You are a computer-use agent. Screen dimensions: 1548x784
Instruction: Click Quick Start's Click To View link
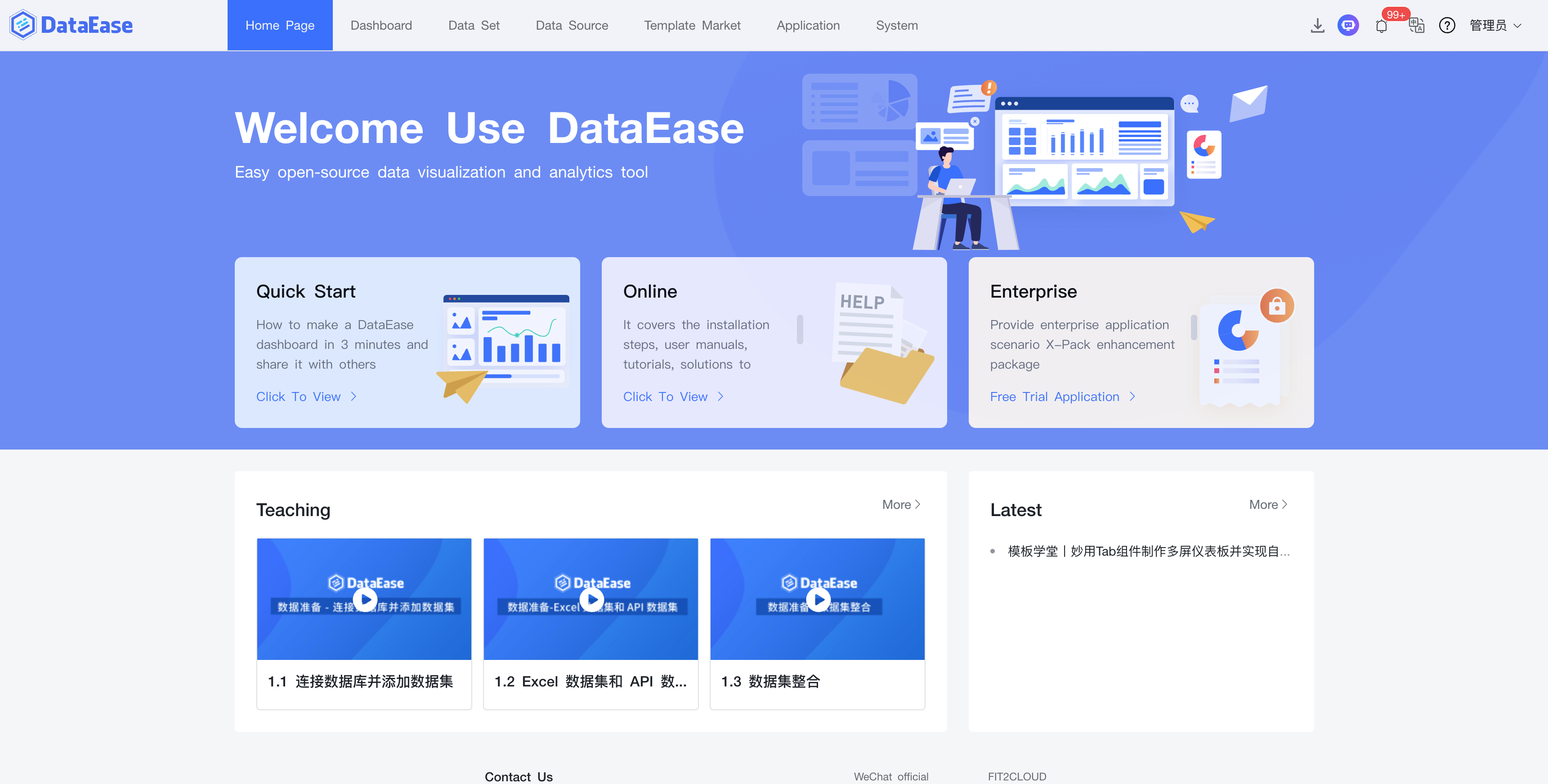click(306, 396)
